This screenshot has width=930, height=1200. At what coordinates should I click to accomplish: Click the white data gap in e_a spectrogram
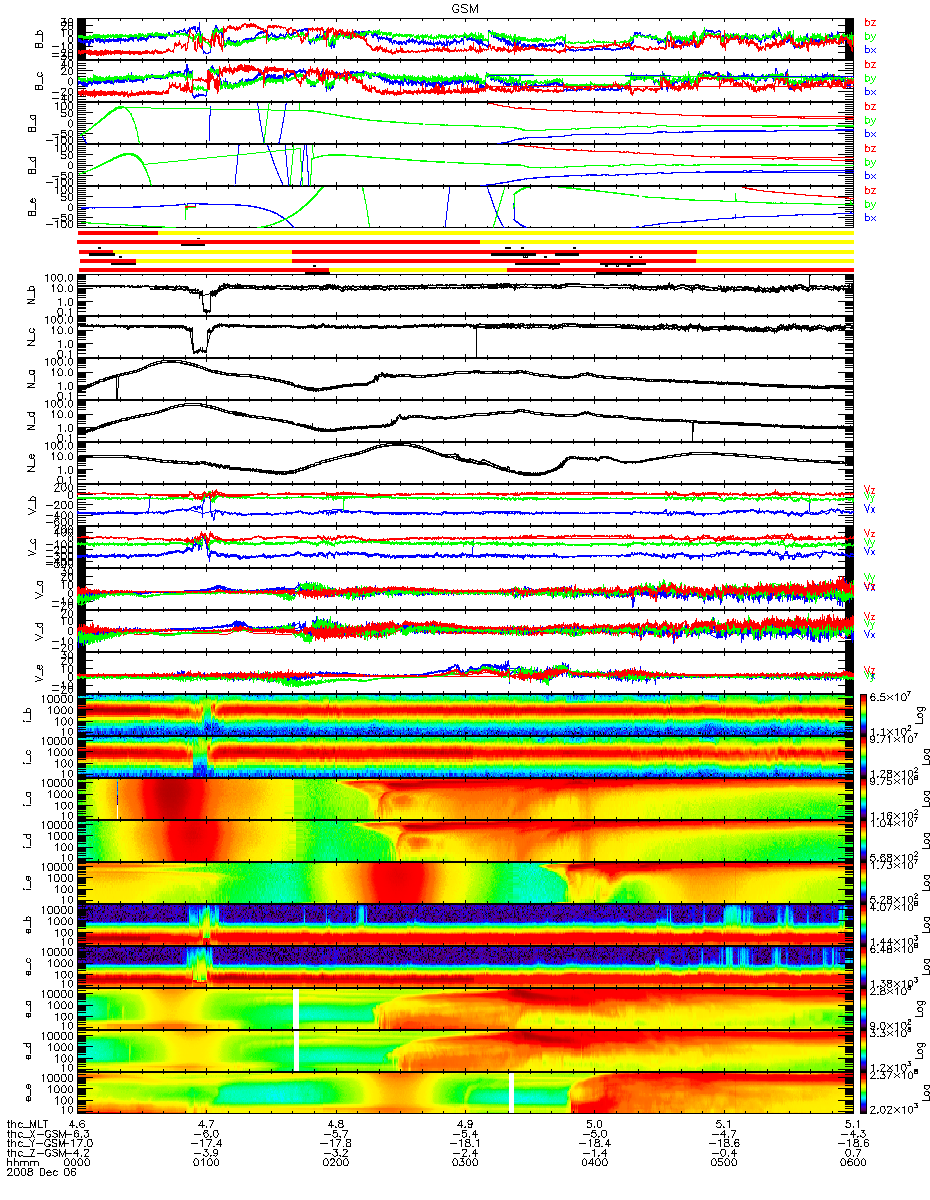point(296,1008)
